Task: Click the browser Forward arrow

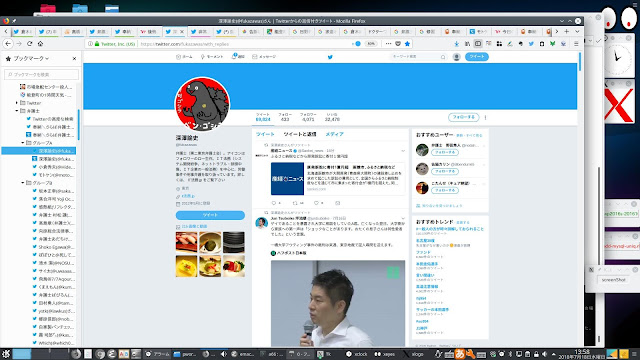Action: [x=19, y=44]
